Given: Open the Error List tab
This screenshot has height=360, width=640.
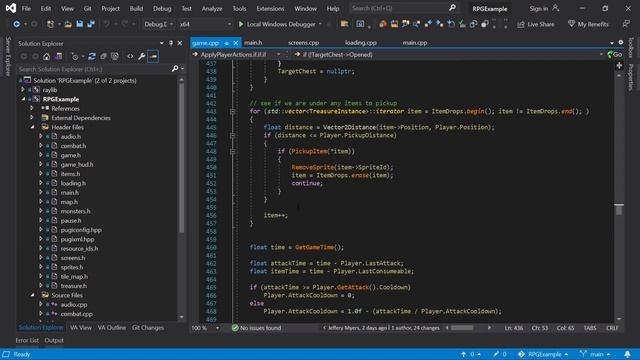Looking at the screenshot, I should pyautogui.click(x=27, y=340).
